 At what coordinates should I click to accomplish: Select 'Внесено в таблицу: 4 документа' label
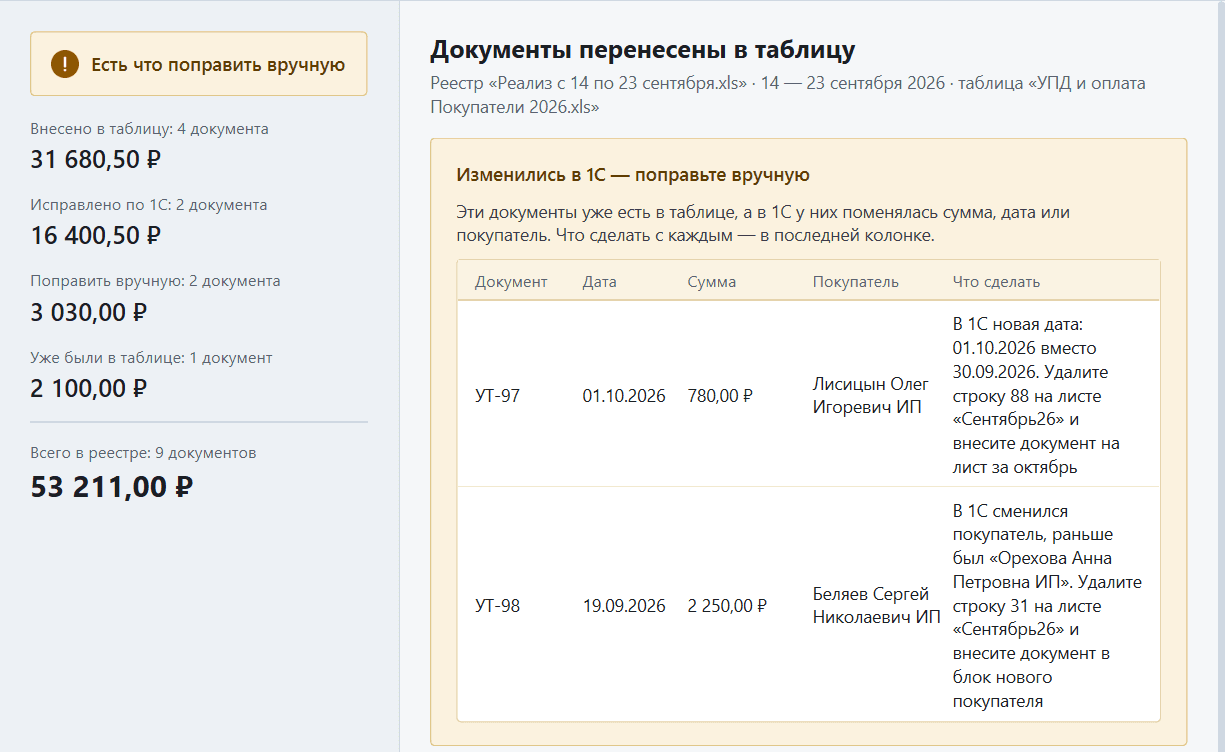click(149, 129)
